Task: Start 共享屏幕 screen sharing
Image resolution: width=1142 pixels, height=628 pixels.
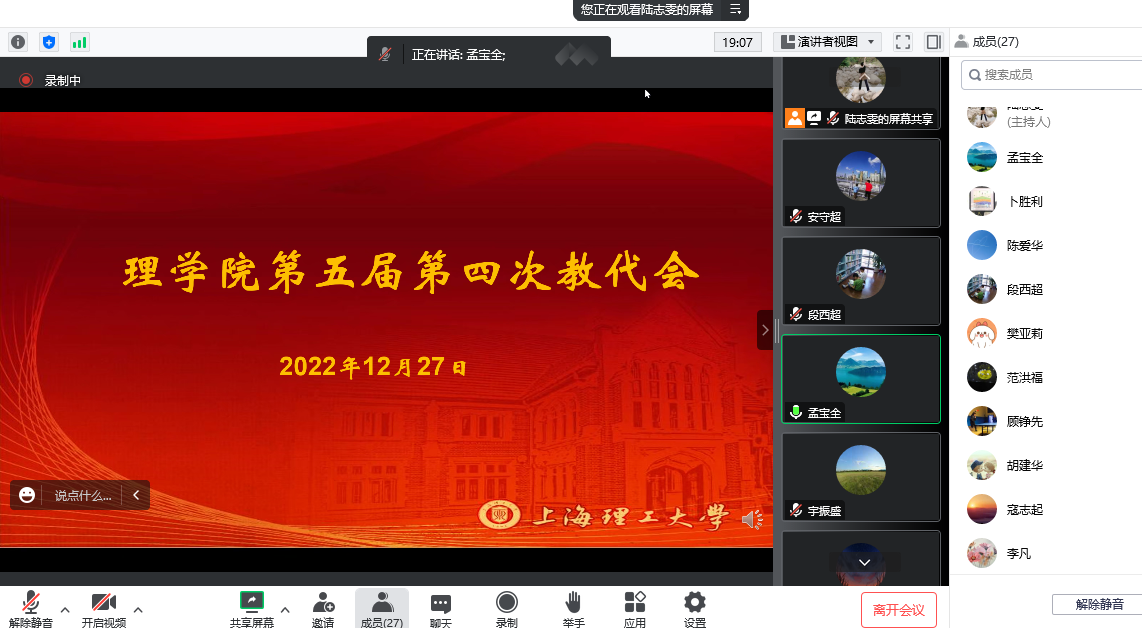Action: point(252,608)
